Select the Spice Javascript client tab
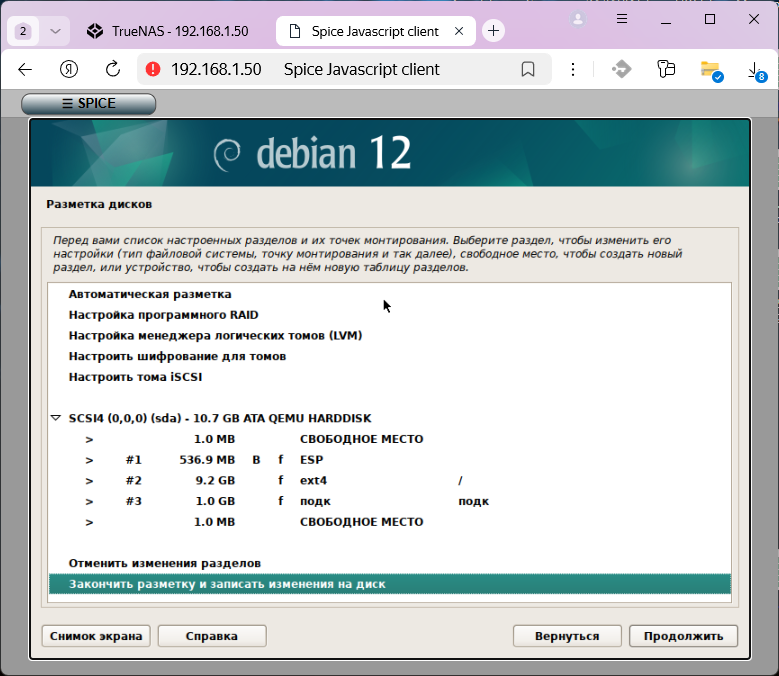Screen dimensions: 779x676 click(376, 31)
